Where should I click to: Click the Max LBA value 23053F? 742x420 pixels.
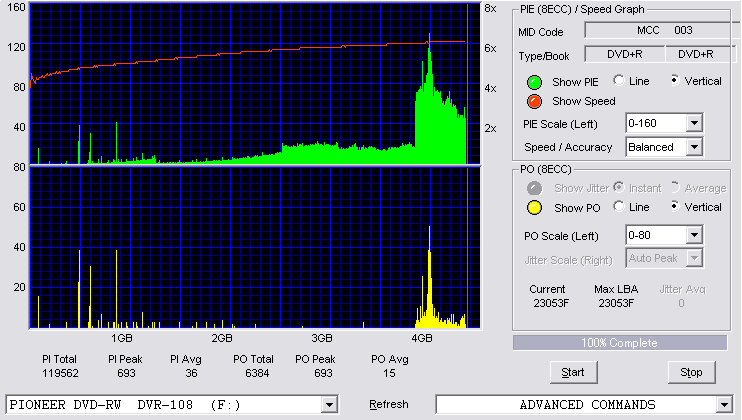616,303
